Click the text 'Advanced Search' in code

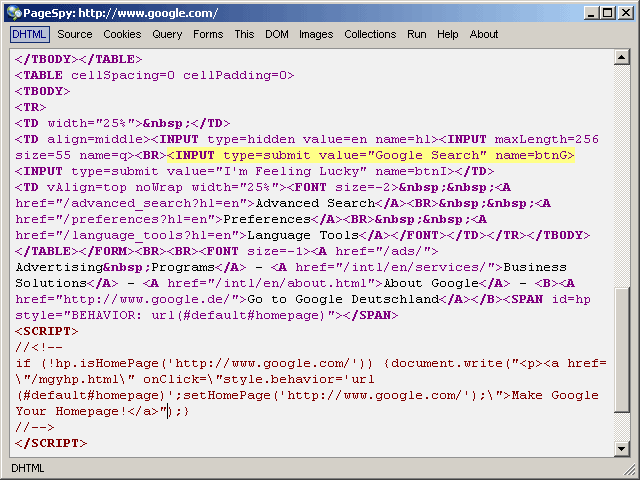(x=315, y=203)
